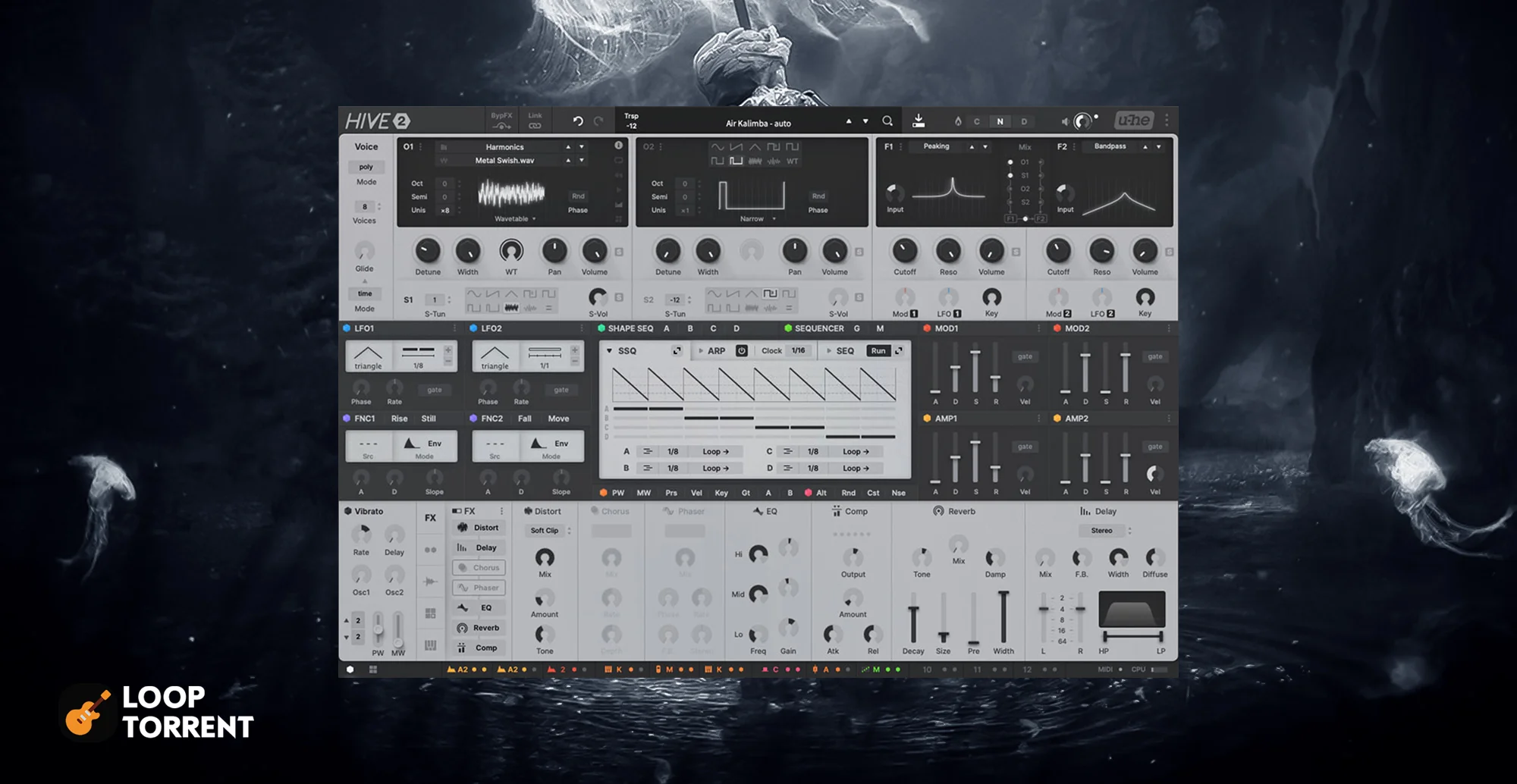Screen dimensions: 1517x784
Task: Click the u-he logo badge
Action: click(1134, 121)
